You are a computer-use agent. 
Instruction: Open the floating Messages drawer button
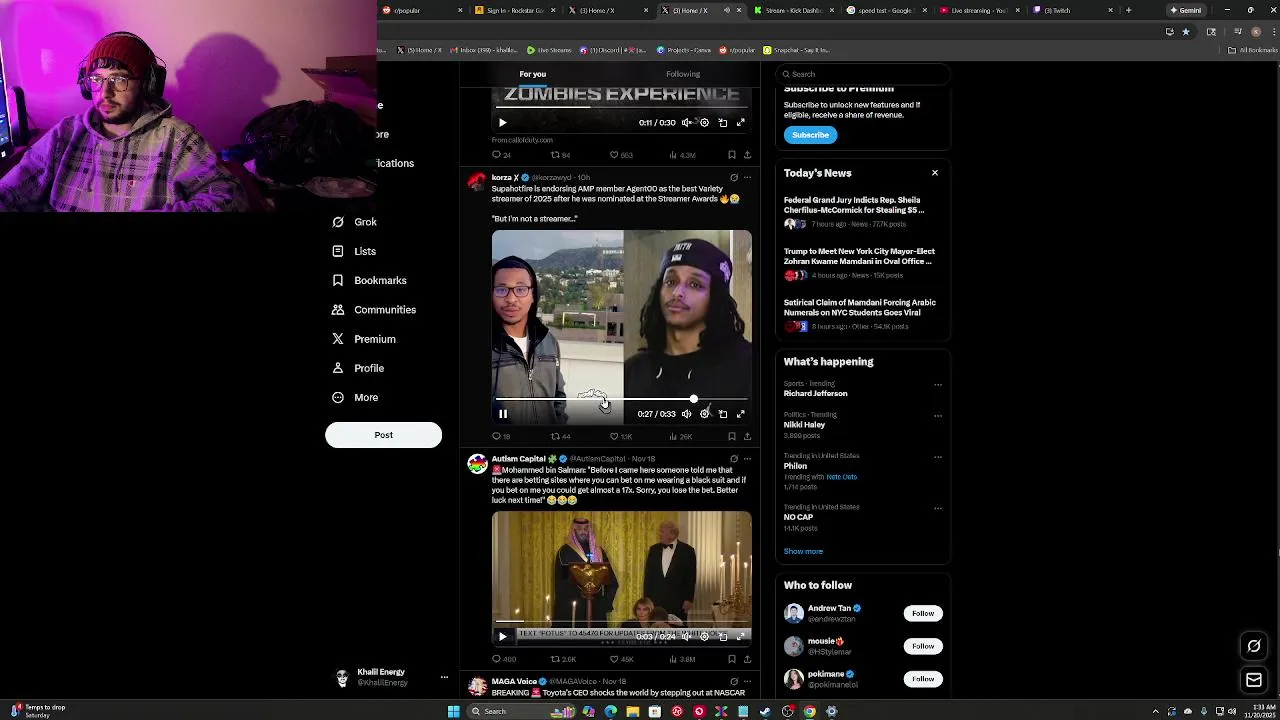pos(1254,680)
